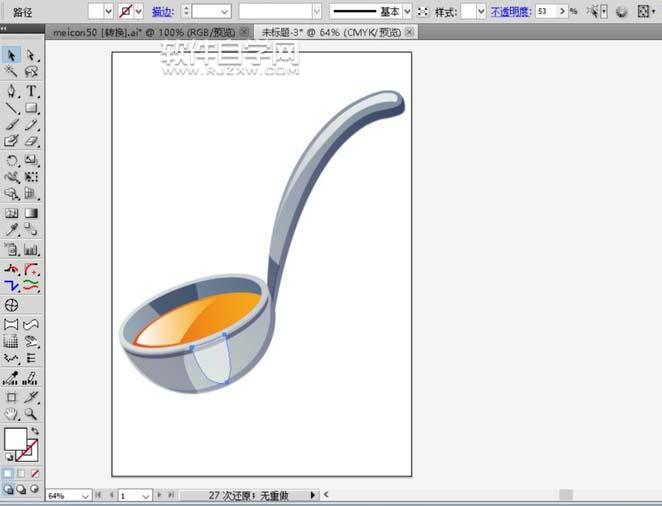Image resolution: width=662 pixels, height=506 pixels.
Task: Open the artboard number dropdown
Action: coord(146,496)
